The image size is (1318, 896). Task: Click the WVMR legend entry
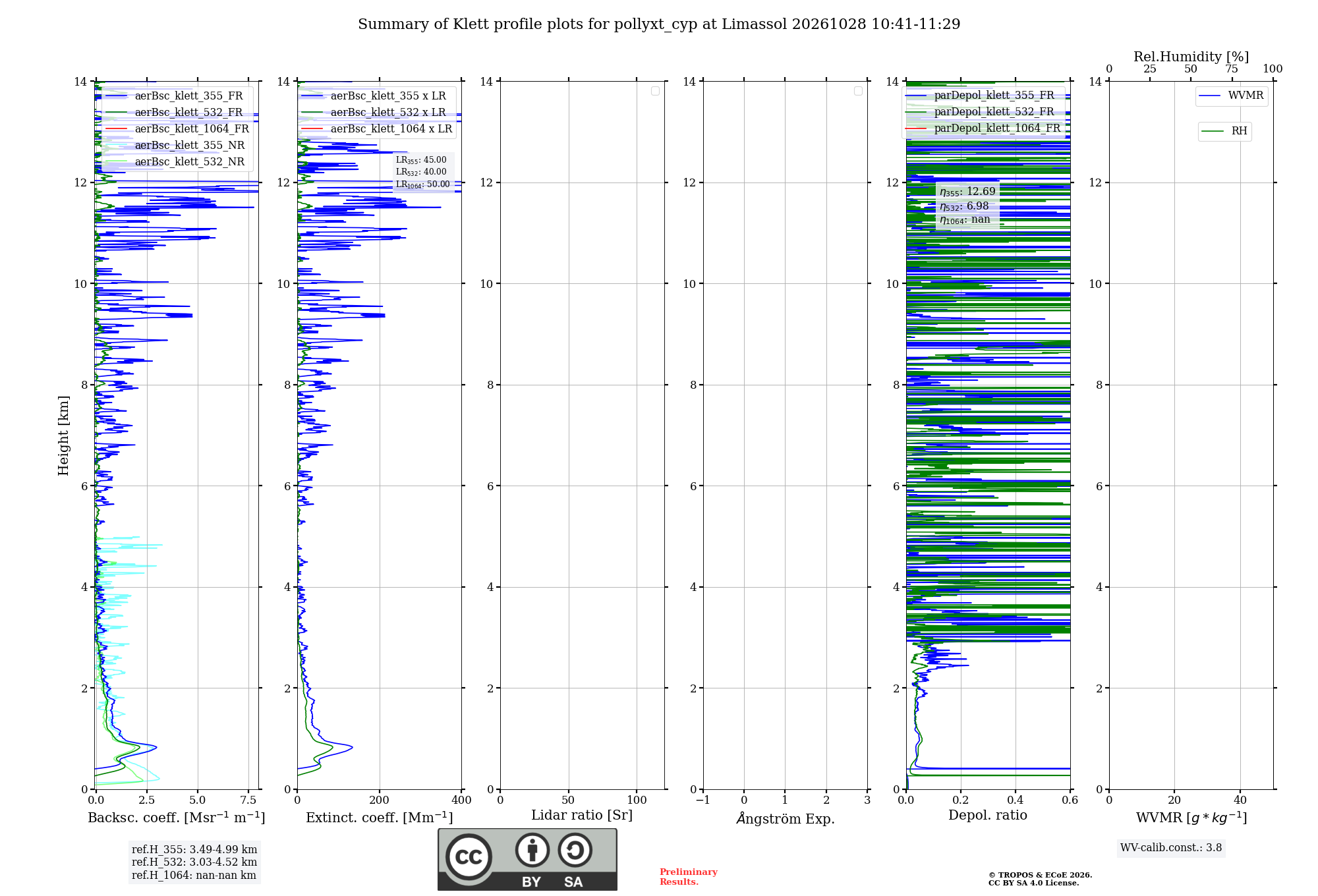tap(1232, 96)
